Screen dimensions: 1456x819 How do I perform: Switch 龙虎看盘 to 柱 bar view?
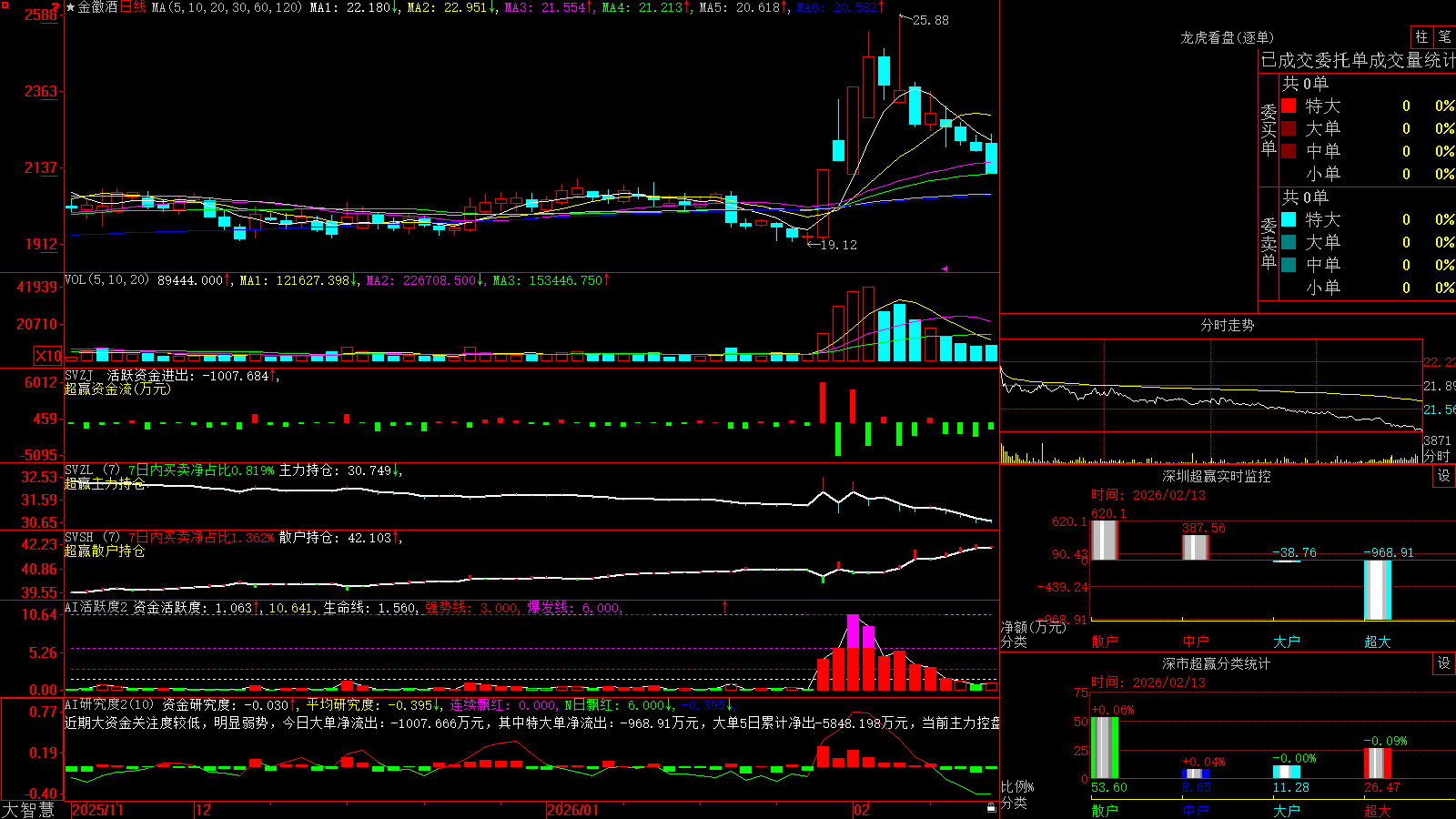click(x=1421, y=36)
